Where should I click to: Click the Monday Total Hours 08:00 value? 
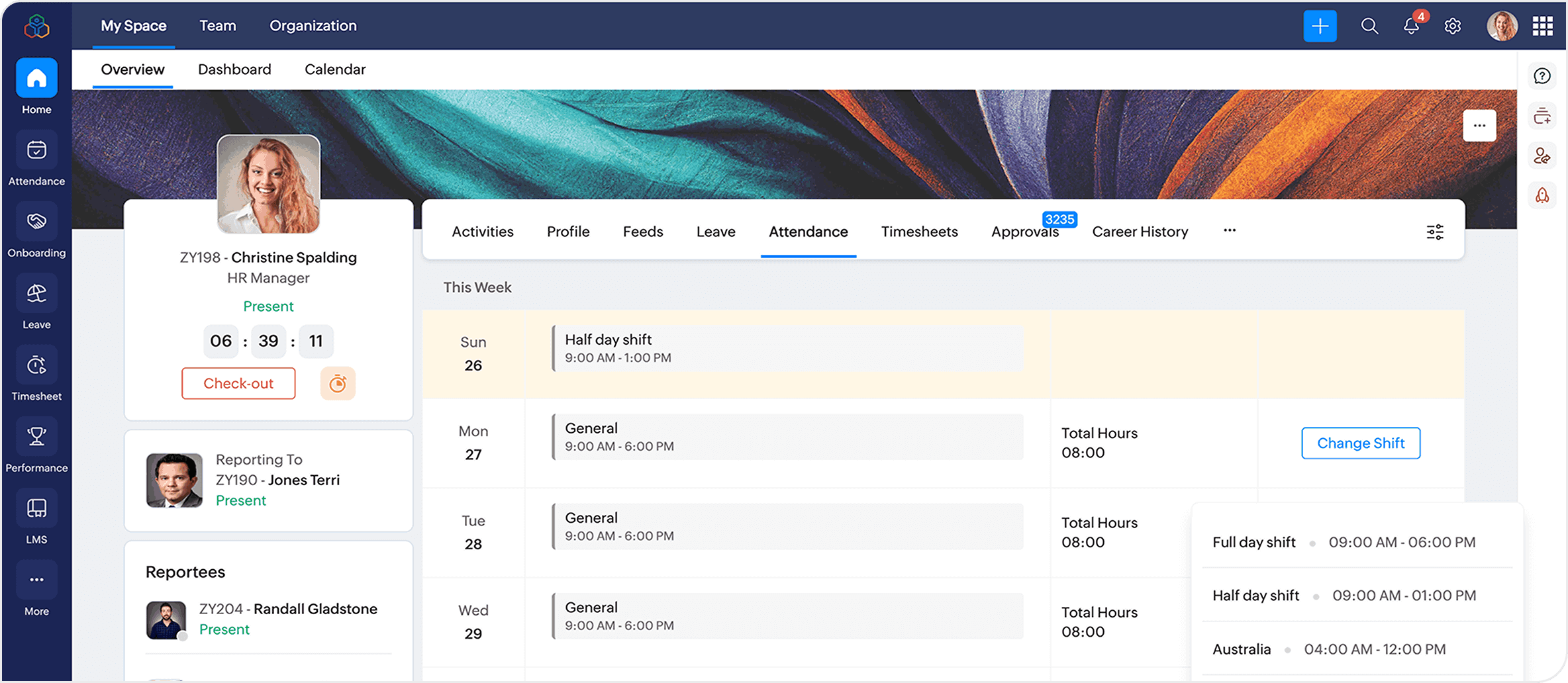tap(1083, 453)
